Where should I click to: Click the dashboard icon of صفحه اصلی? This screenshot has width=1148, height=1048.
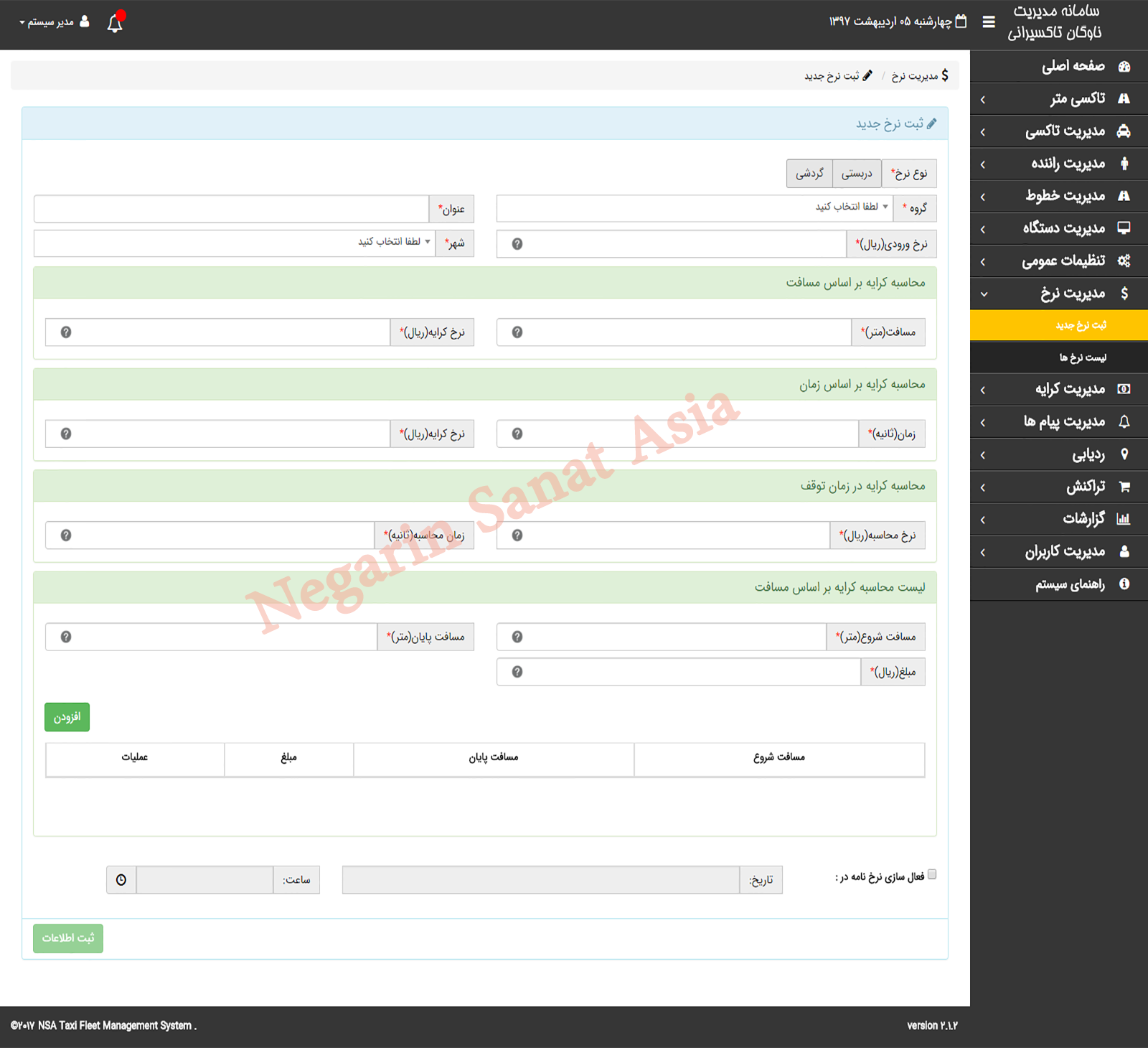[x=1124, y=67]
